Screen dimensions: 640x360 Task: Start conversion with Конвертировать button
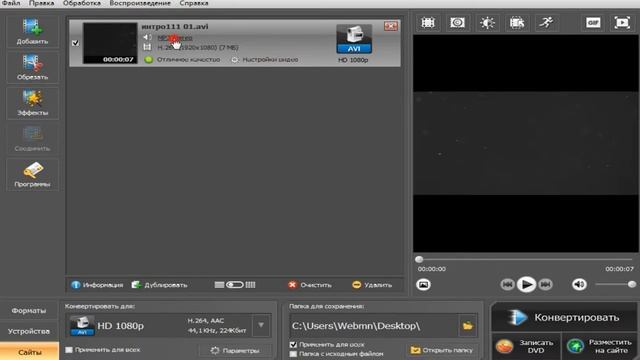[x=564, y=317]
